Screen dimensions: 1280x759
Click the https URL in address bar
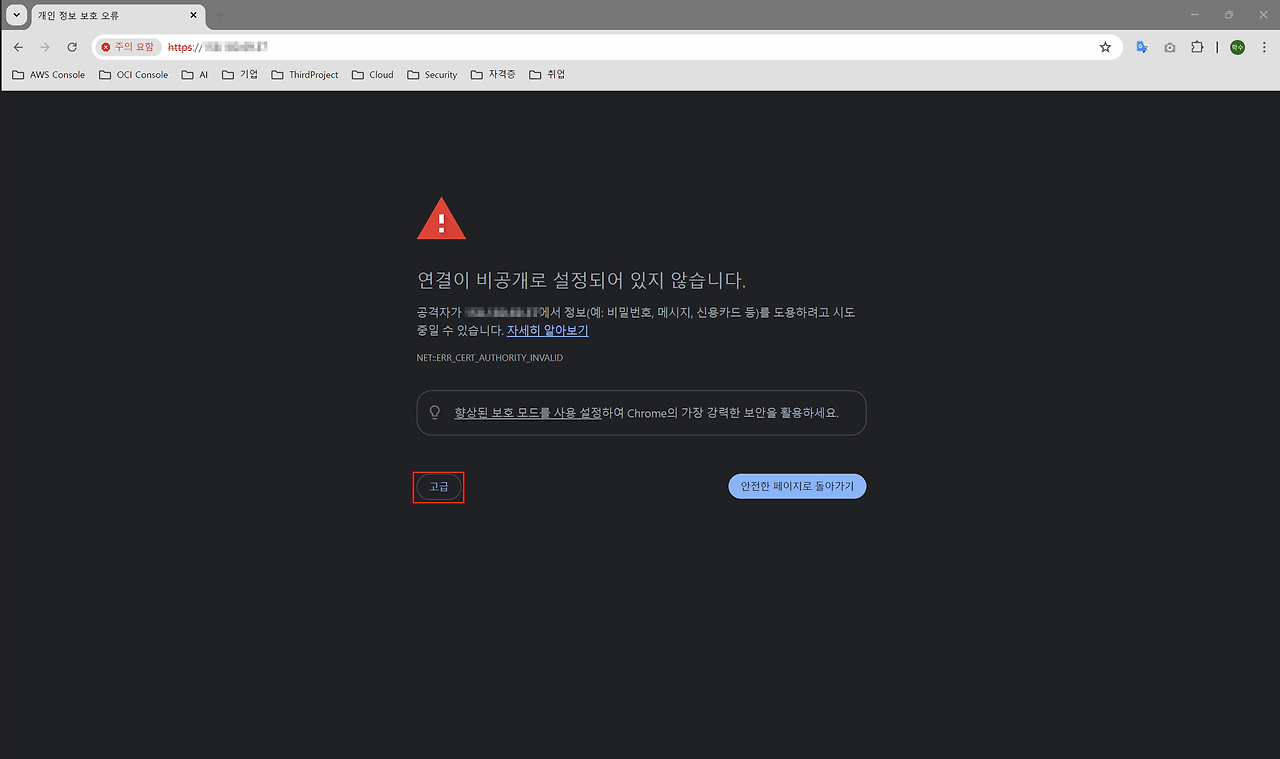[218, 47]
